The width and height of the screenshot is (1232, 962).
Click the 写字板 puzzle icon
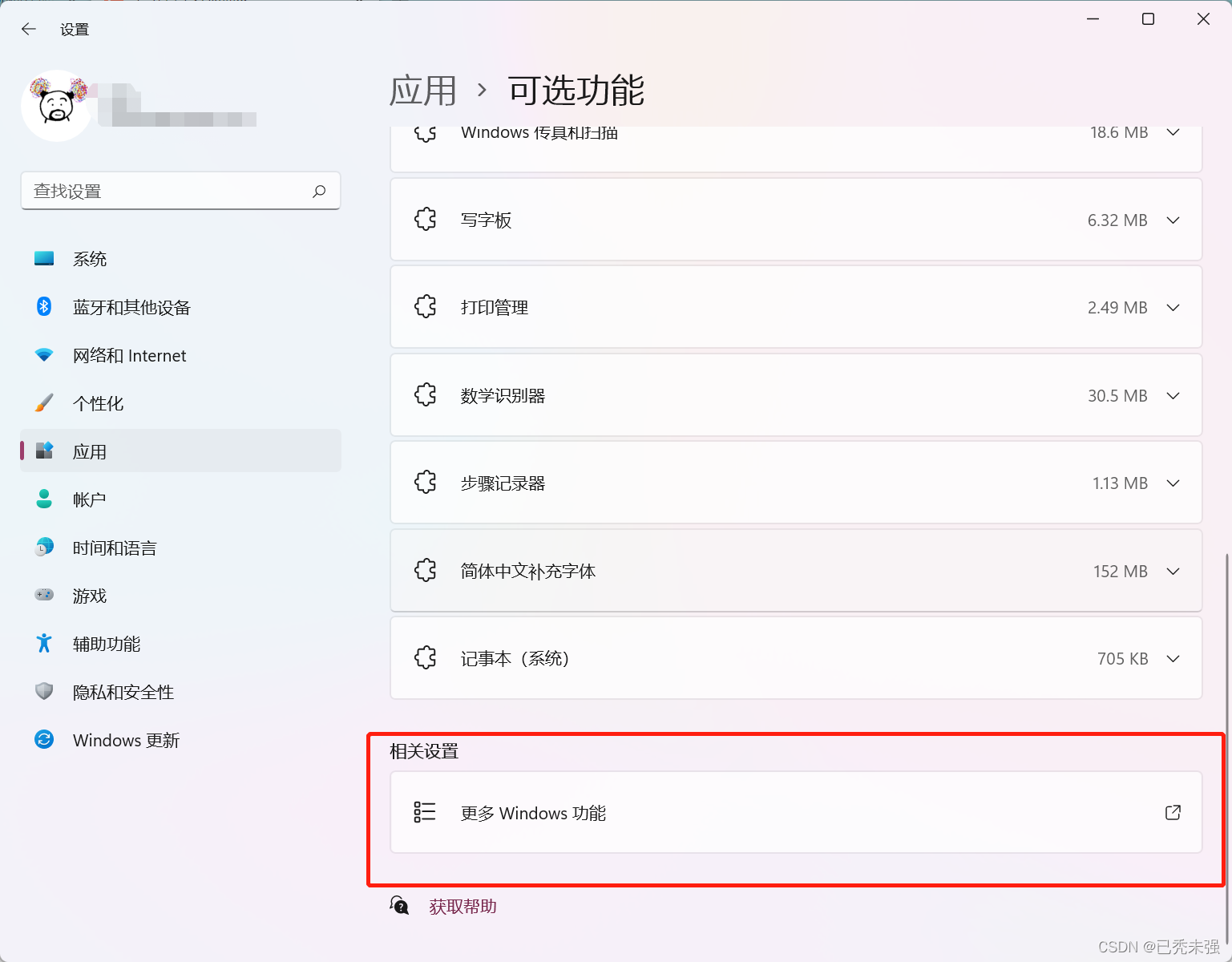(426, 219)
